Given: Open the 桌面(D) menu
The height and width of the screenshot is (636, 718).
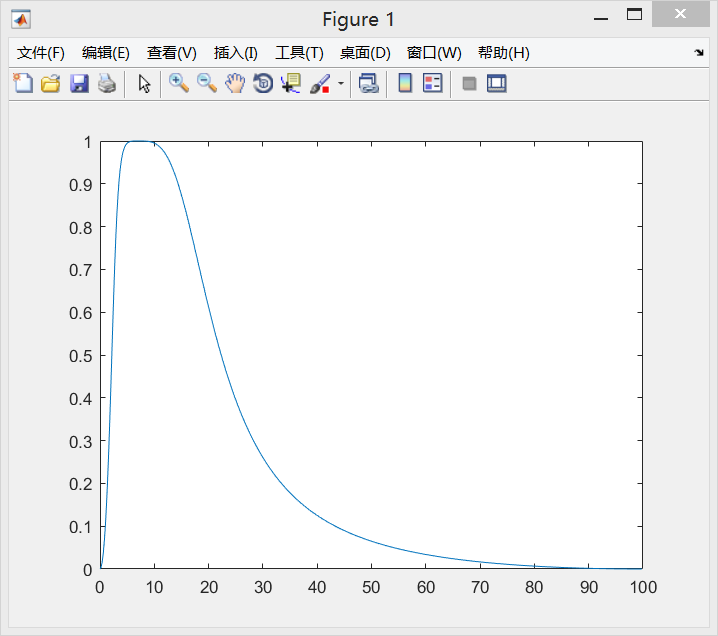Looking at the screenshot, I should (x=365, y=53).
